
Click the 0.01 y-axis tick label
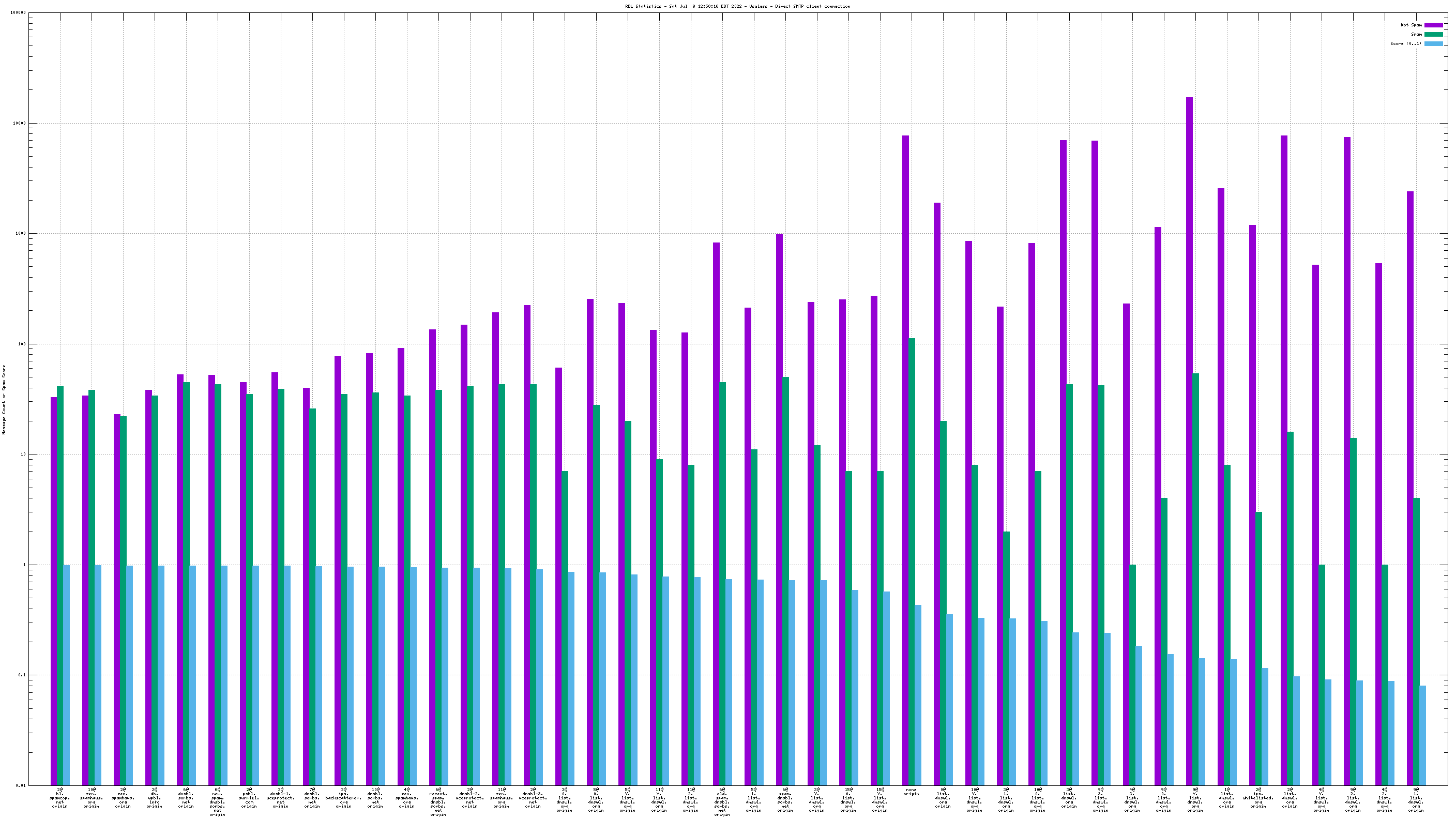coord(20,785)
